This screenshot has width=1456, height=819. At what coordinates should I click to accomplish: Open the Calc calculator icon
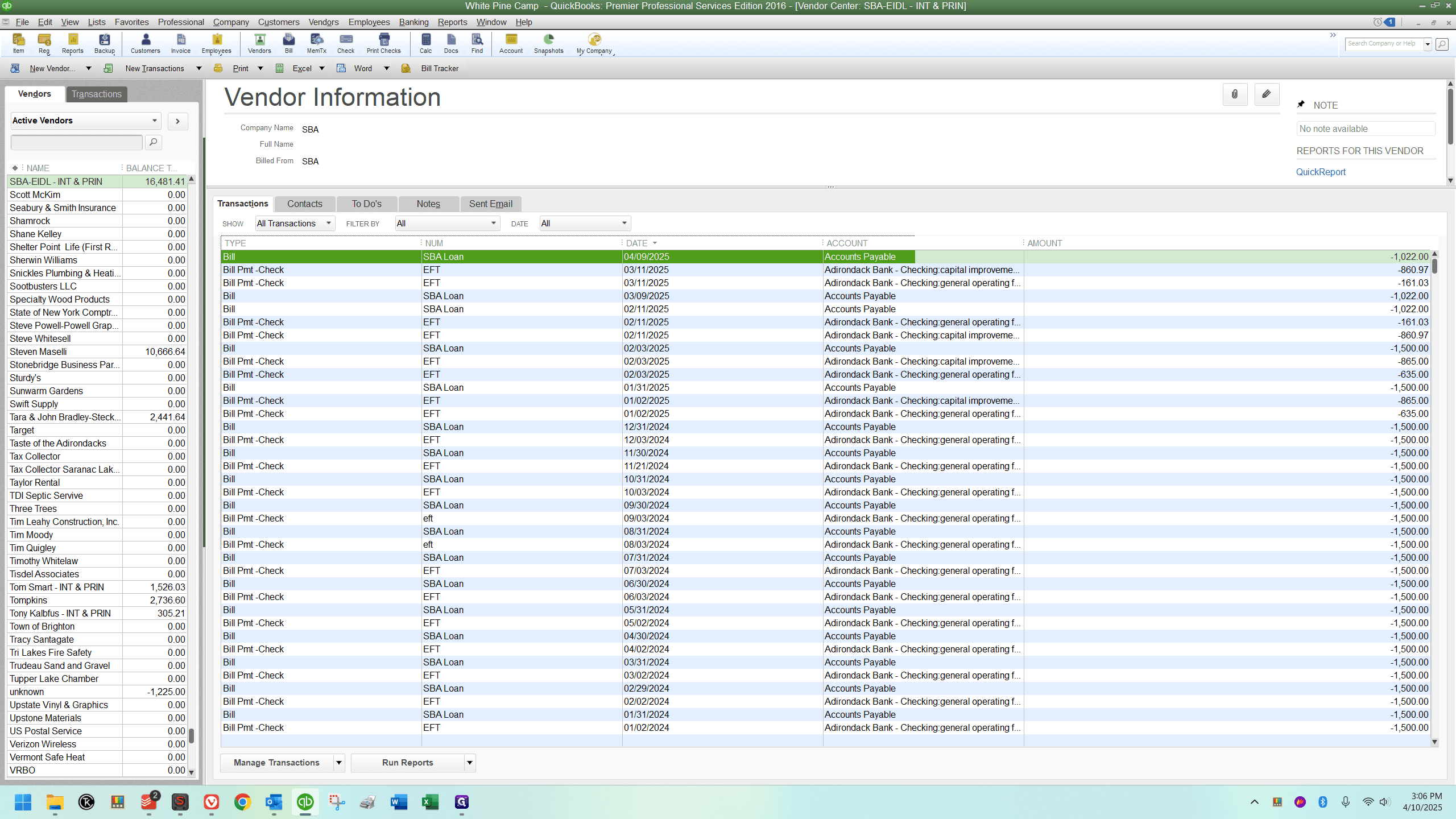pos(426,43)
